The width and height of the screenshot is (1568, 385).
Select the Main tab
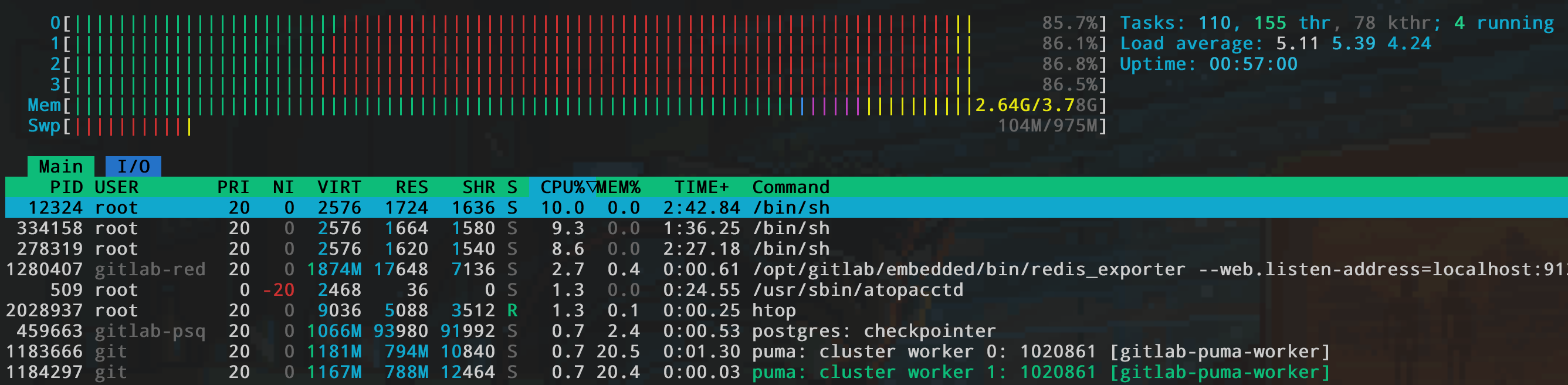pyautogui.click(x=60, y=166)
